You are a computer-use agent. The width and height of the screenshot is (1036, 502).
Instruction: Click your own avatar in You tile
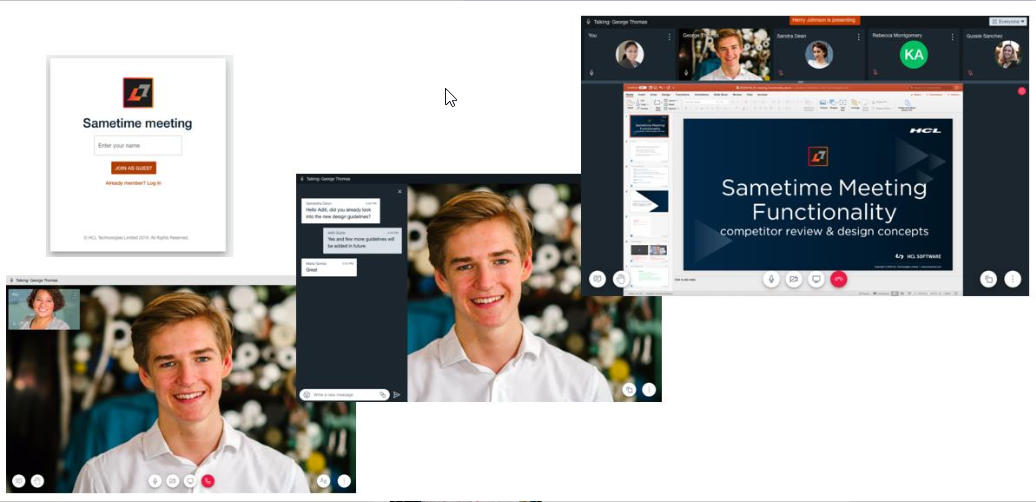pyautogui.click(x=630, y=55)
